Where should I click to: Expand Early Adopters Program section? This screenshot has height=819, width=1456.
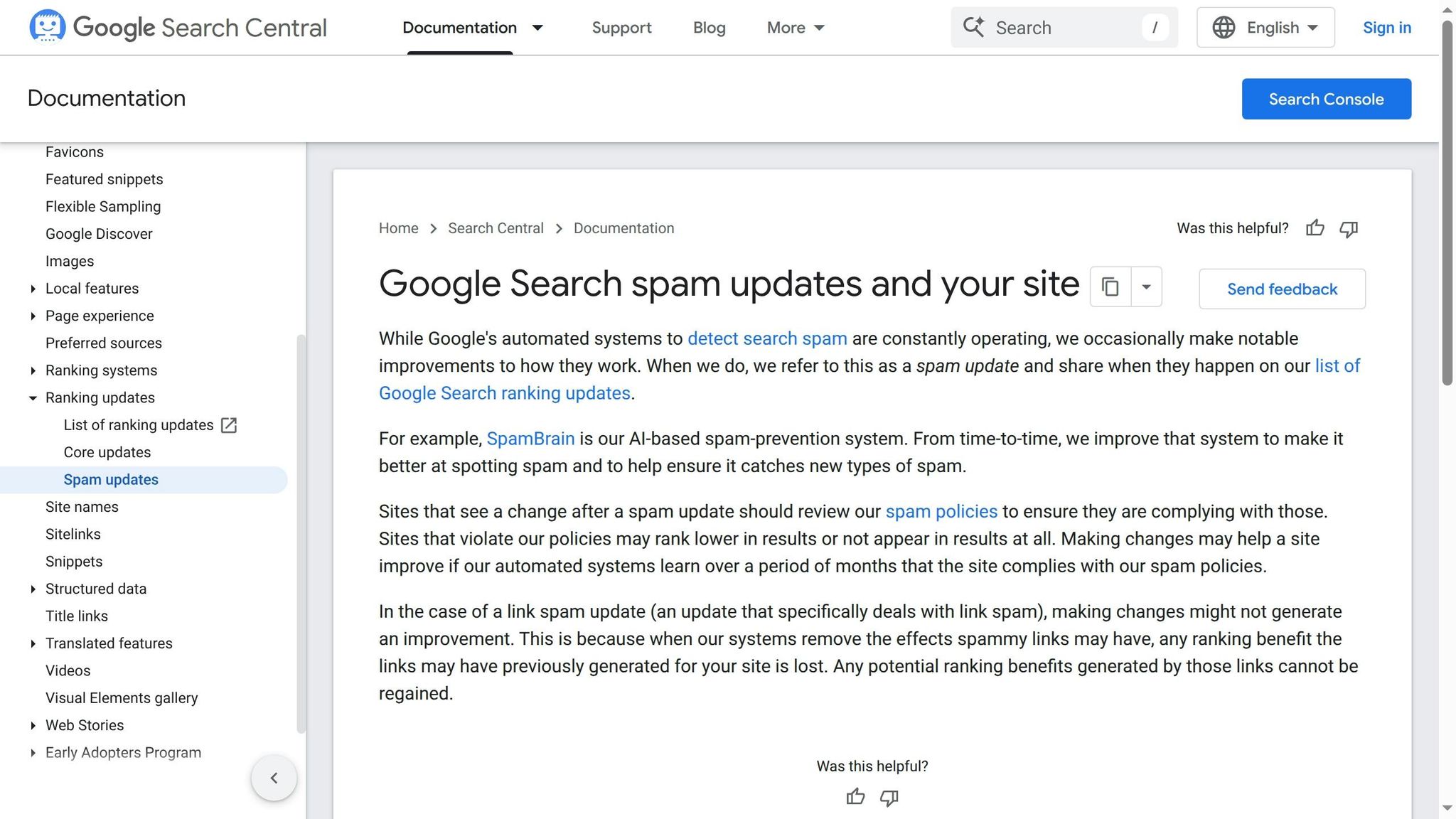33,753
